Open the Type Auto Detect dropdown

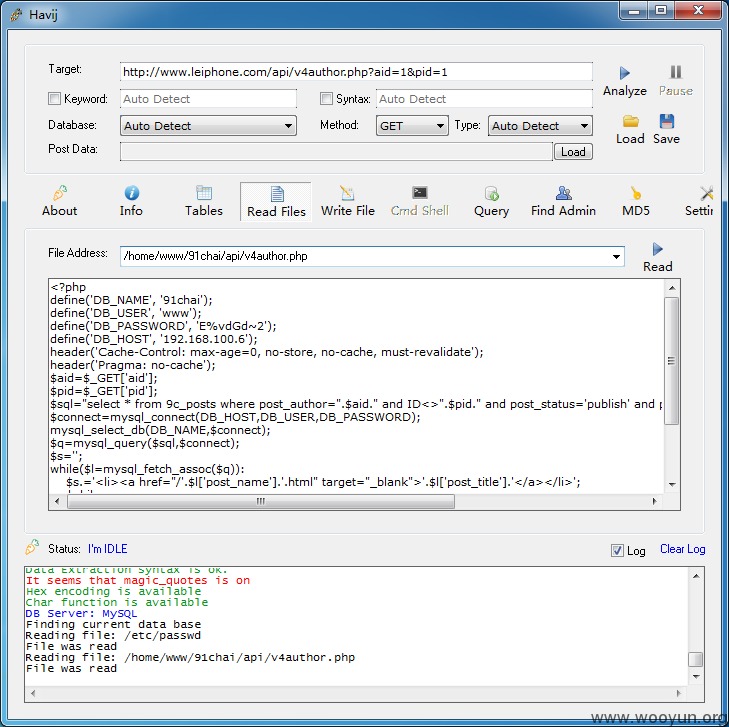[x=540, y=126]
